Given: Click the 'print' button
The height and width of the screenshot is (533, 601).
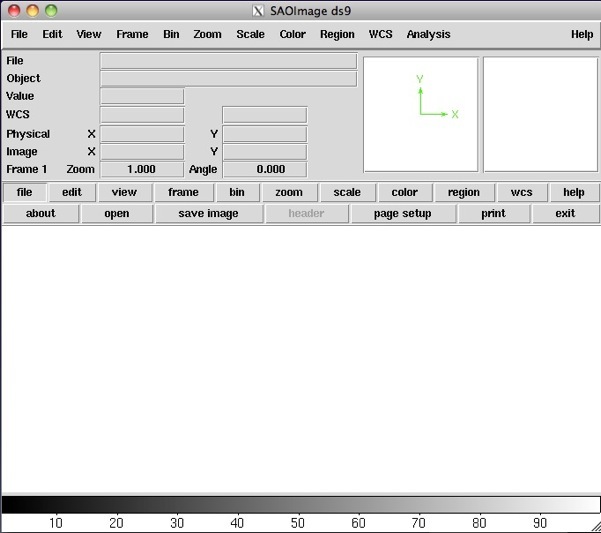Looking at the screenshot, I should (494, 213).
